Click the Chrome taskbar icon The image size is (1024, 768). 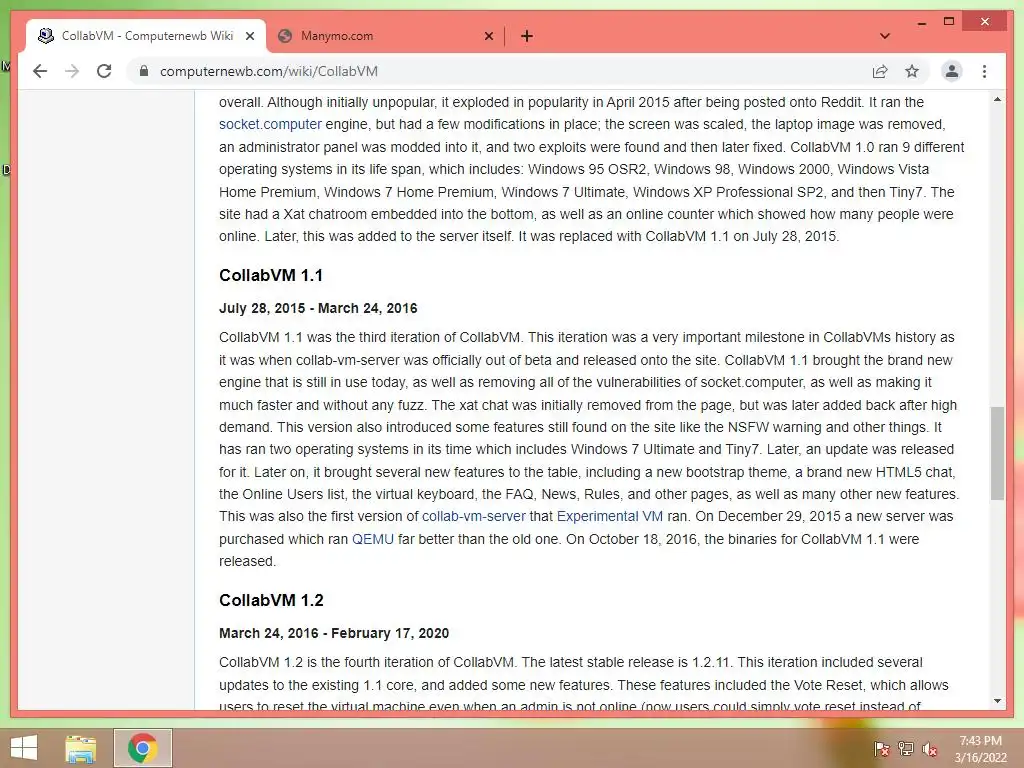click(142, 748)
